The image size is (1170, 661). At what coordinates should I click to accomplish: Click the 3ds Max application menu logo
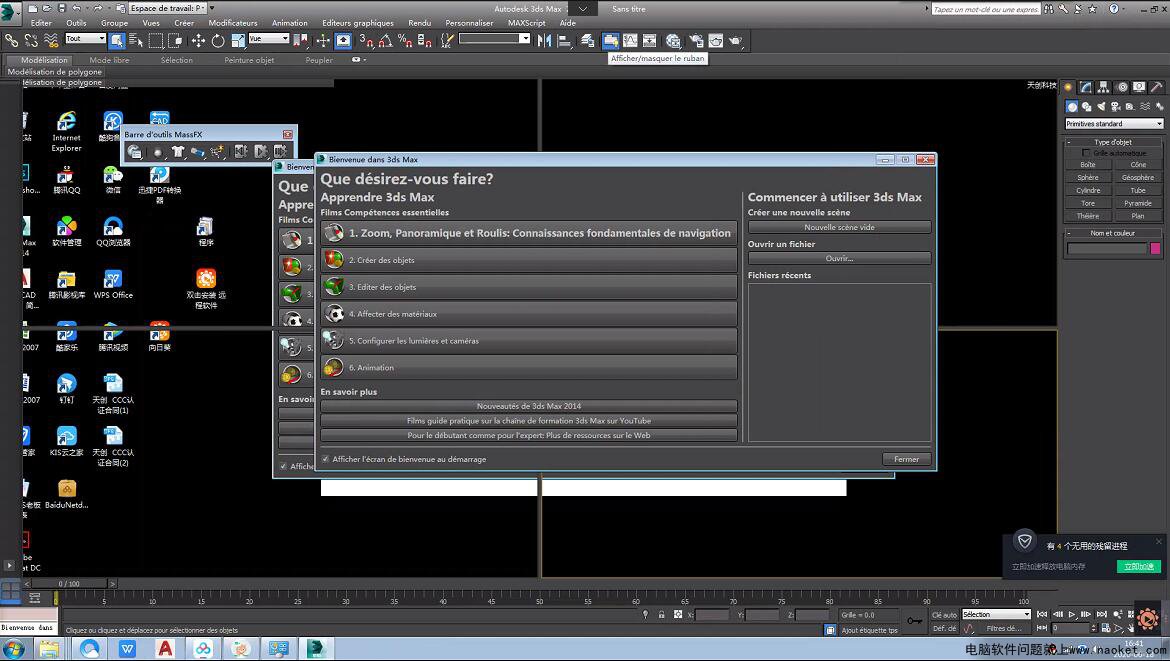[10, 14]
